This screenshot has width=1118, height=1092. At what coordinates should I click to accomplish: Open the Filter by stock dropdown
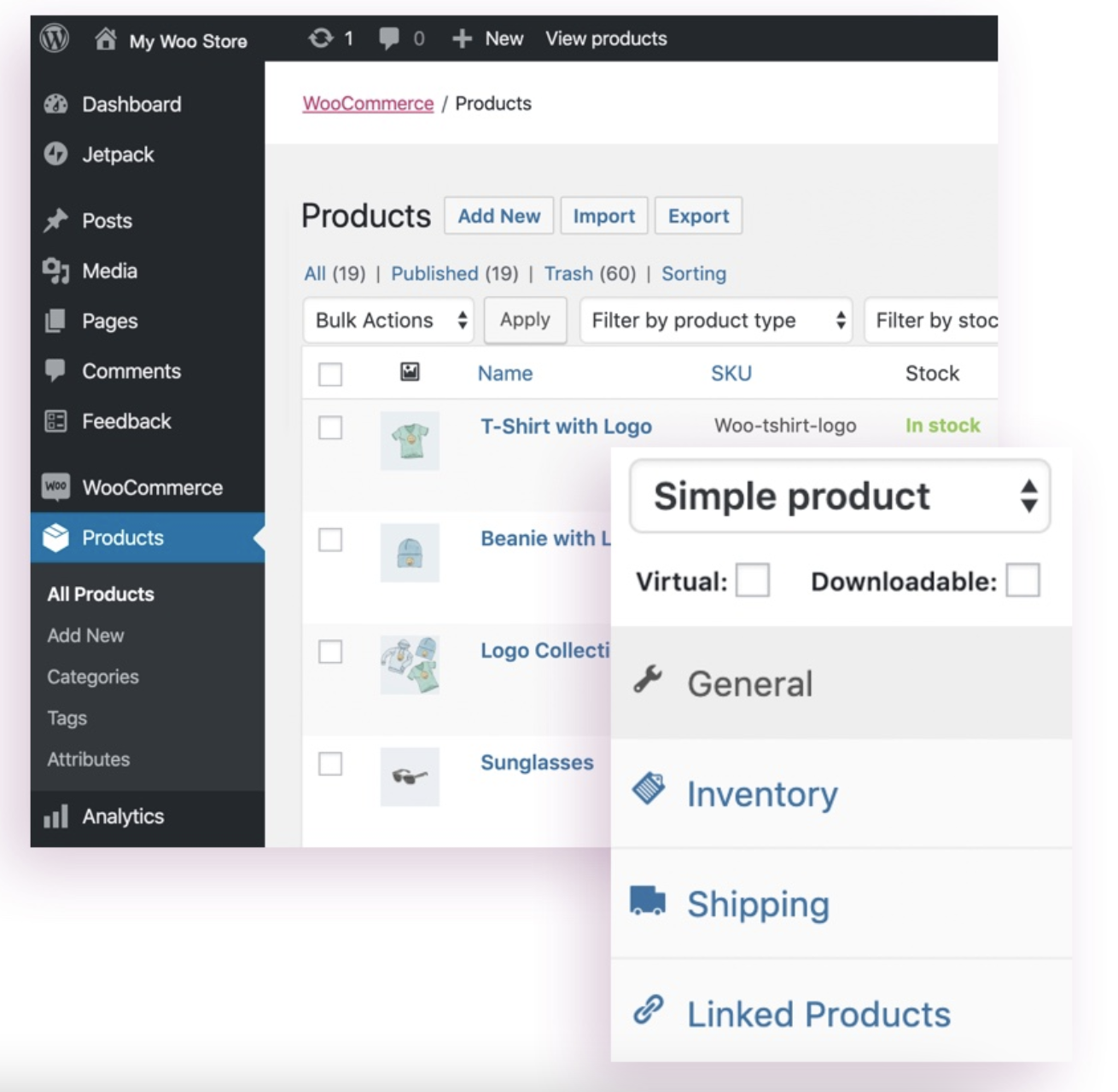(x=931, y=320)
